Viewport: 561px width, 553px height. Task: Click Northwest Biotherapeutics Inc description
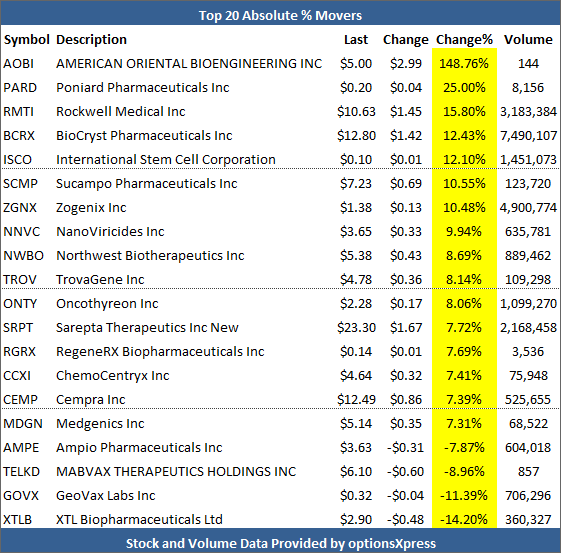(x=150, y=255)
